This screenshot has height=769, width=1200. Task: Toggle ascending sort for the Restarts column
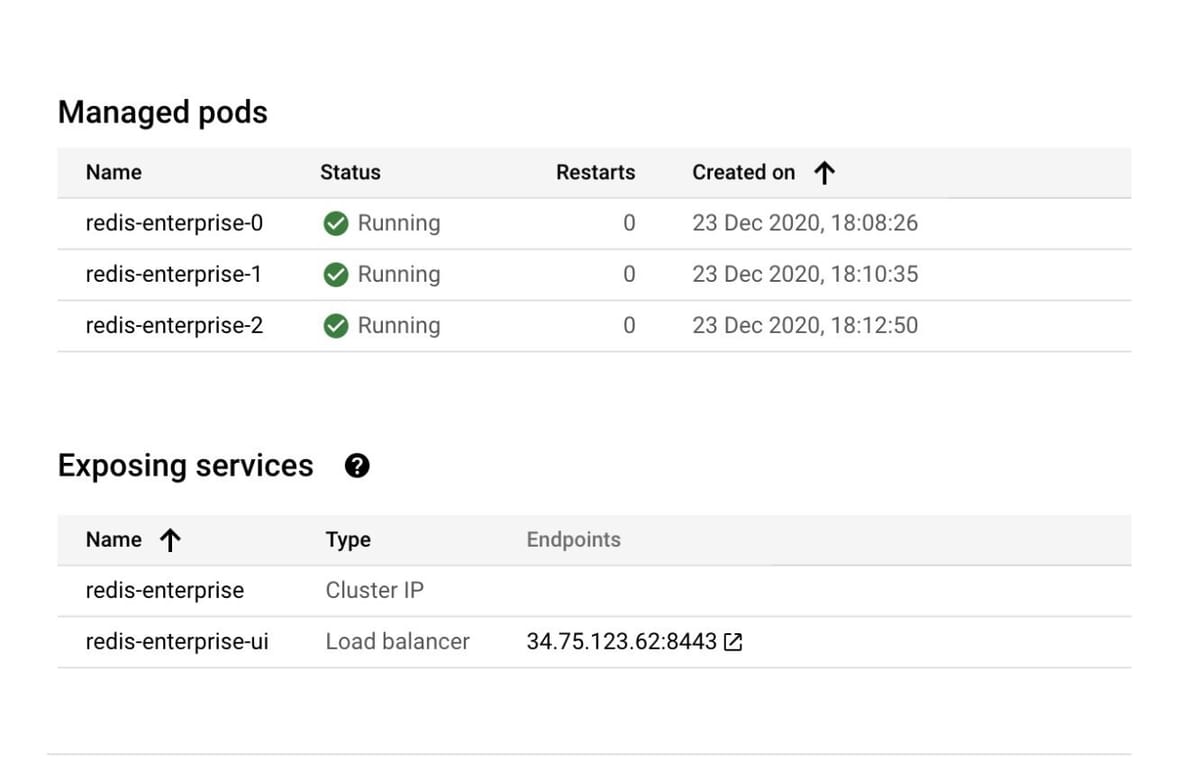point(595,172)
